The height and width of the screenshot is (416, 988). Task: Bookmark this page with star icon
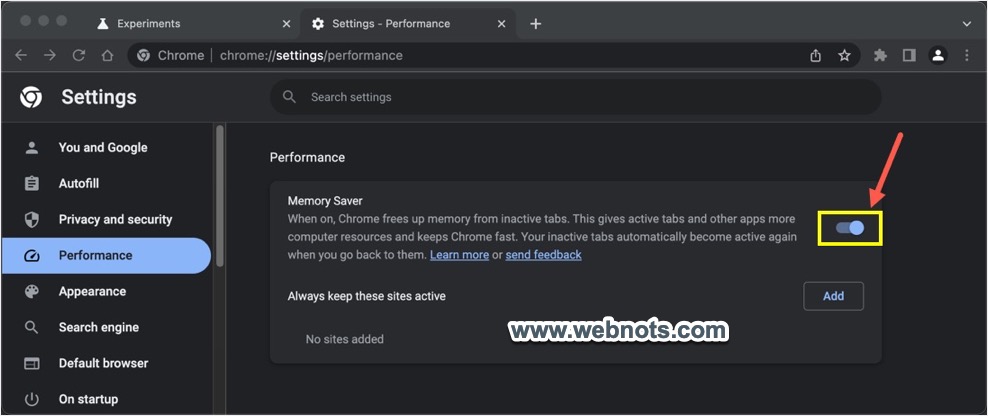[844, 55]
